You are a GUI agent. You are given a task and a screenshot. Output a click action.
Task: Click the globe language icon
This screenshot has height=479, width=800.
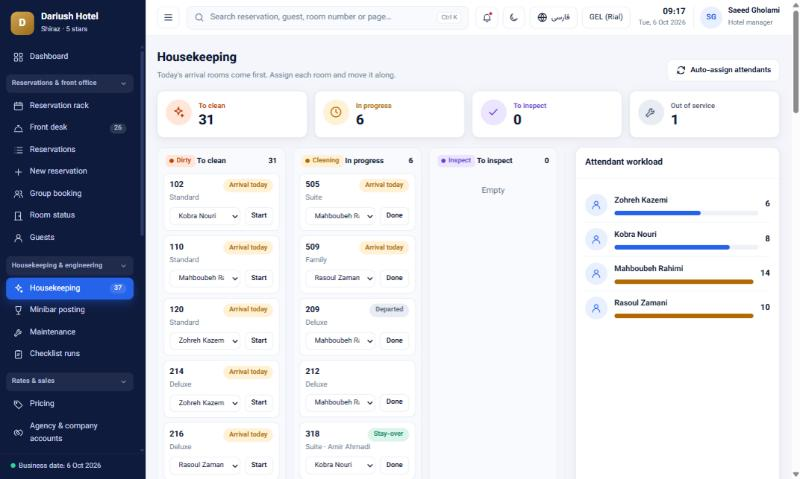(542, 17)
